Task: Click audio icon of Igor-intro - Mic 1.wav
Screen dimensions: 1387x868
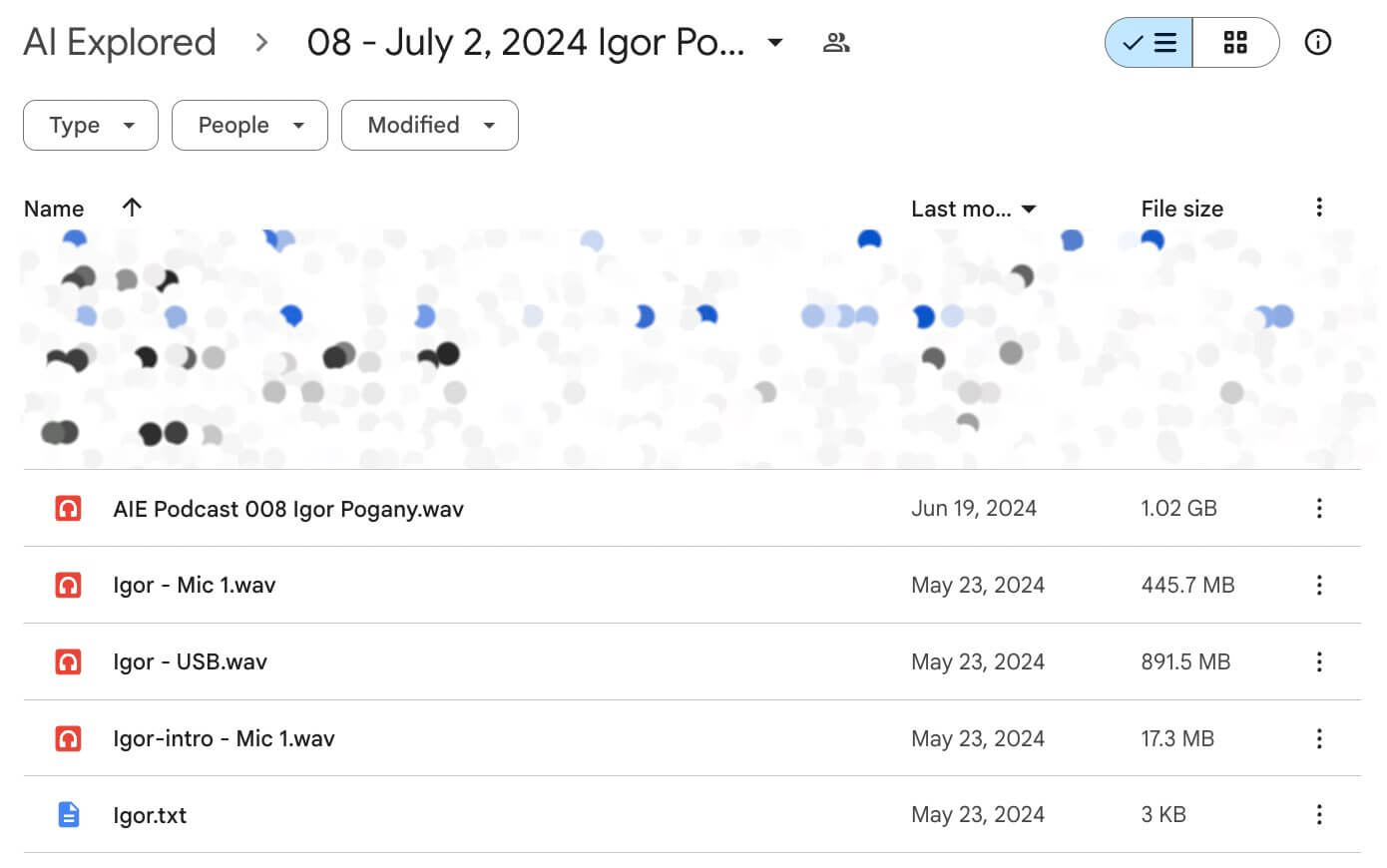Action: point(68,739)
